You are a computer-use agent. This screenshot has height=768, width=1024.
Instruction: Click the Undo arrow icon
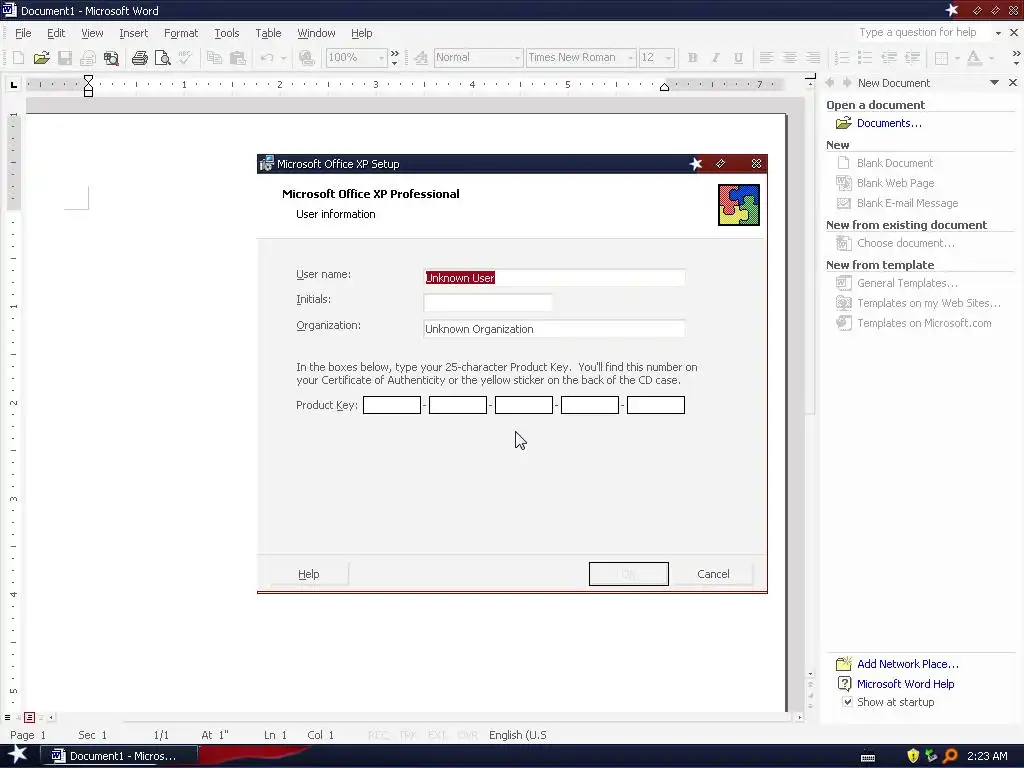tap(266, 58)
